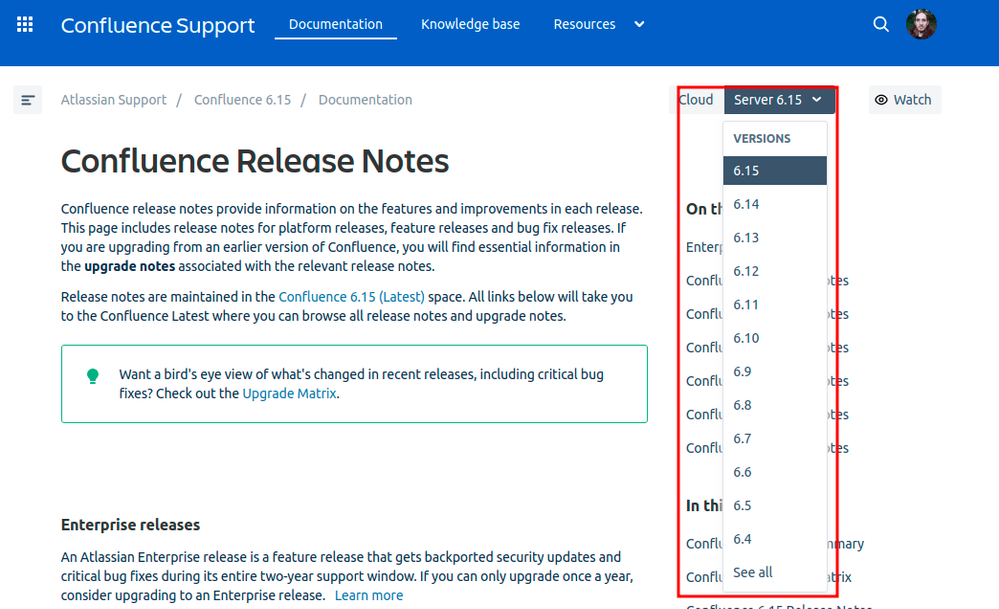This screenshot has width=999, height=609.
Task: Expand the Resources menu chevron
Action: (x=639, y=24)
